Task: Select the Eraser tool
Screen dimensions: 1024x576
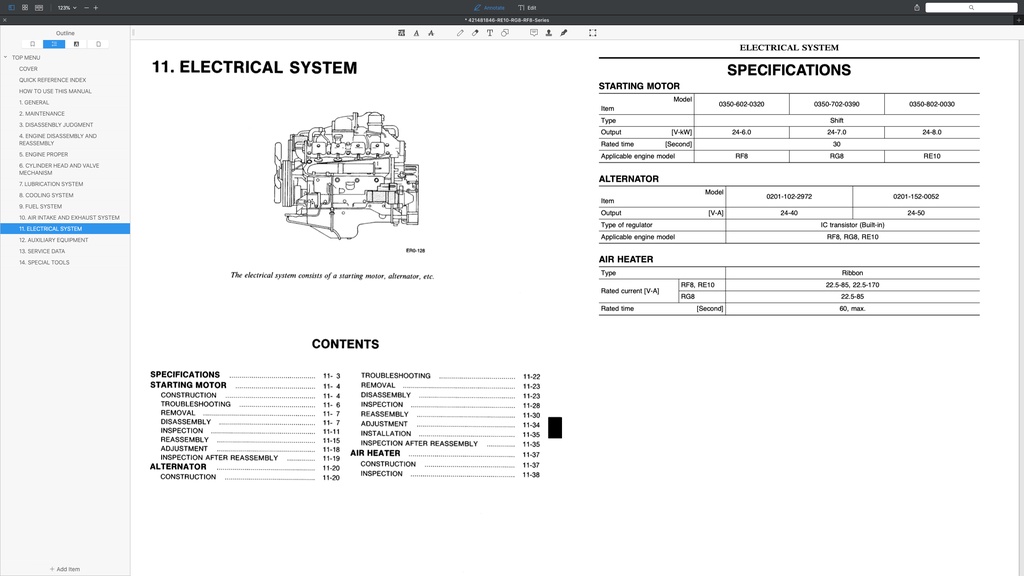Action: 476,32
